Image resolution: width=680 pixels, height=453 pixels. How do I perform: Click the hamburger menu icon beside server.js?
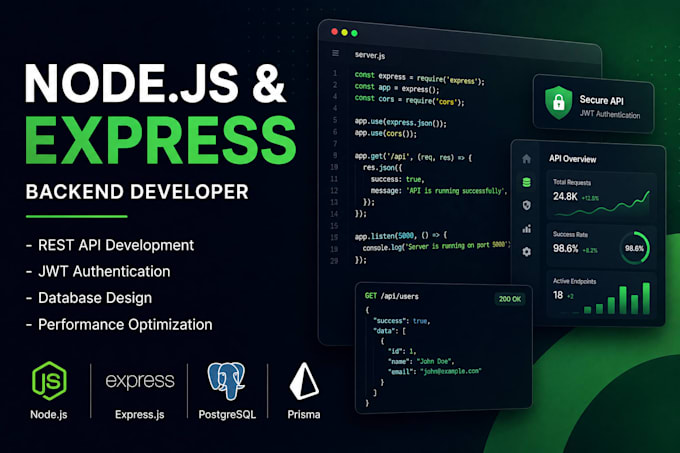[335, 53]
